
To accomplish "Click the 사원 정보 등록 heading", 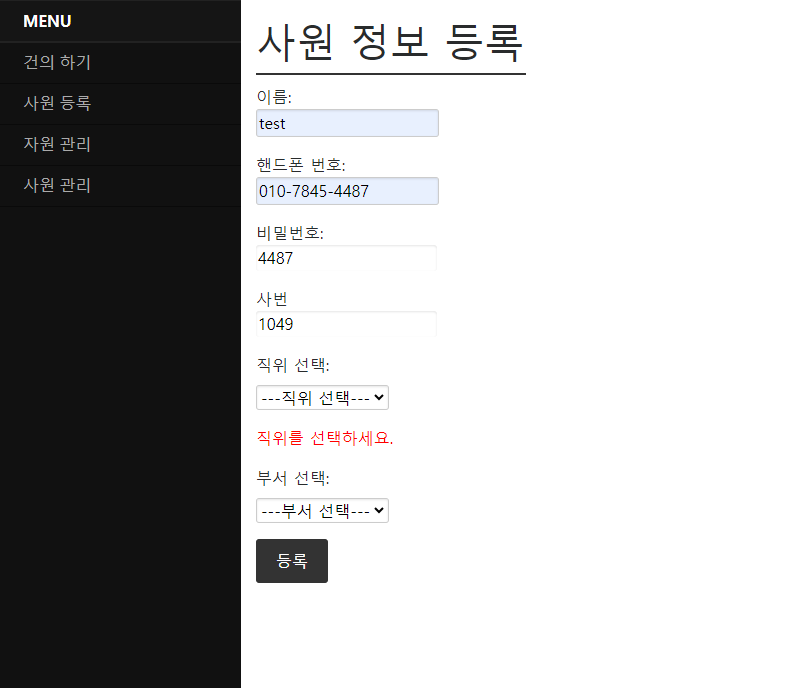I will point(390,43).
